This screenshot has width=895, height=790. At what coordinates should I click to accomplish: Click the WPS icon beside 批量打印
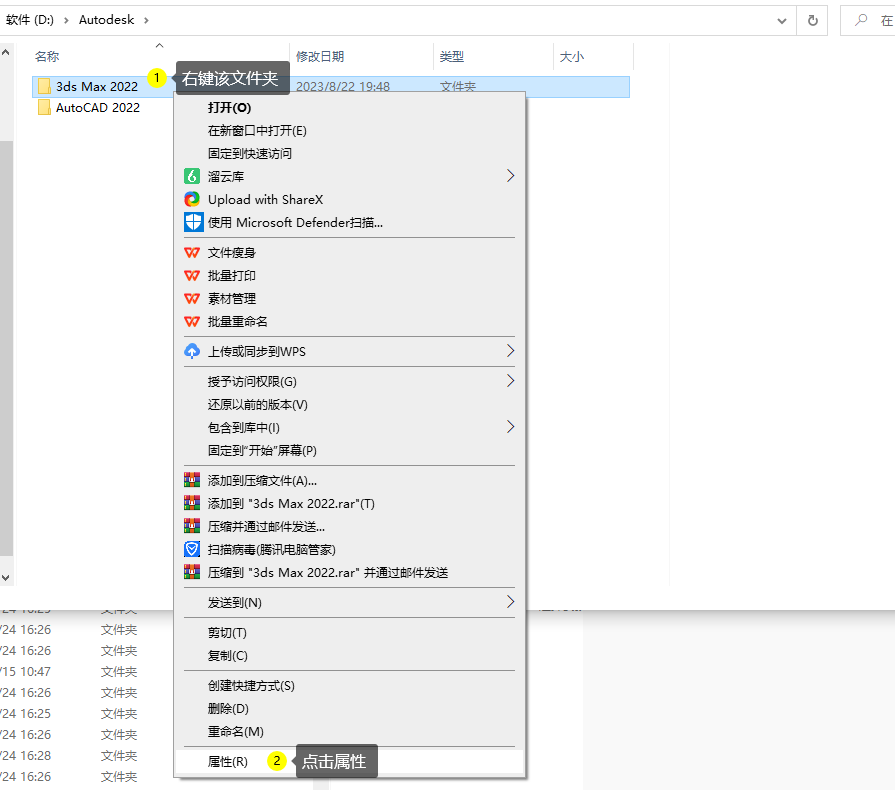[192, 276]
